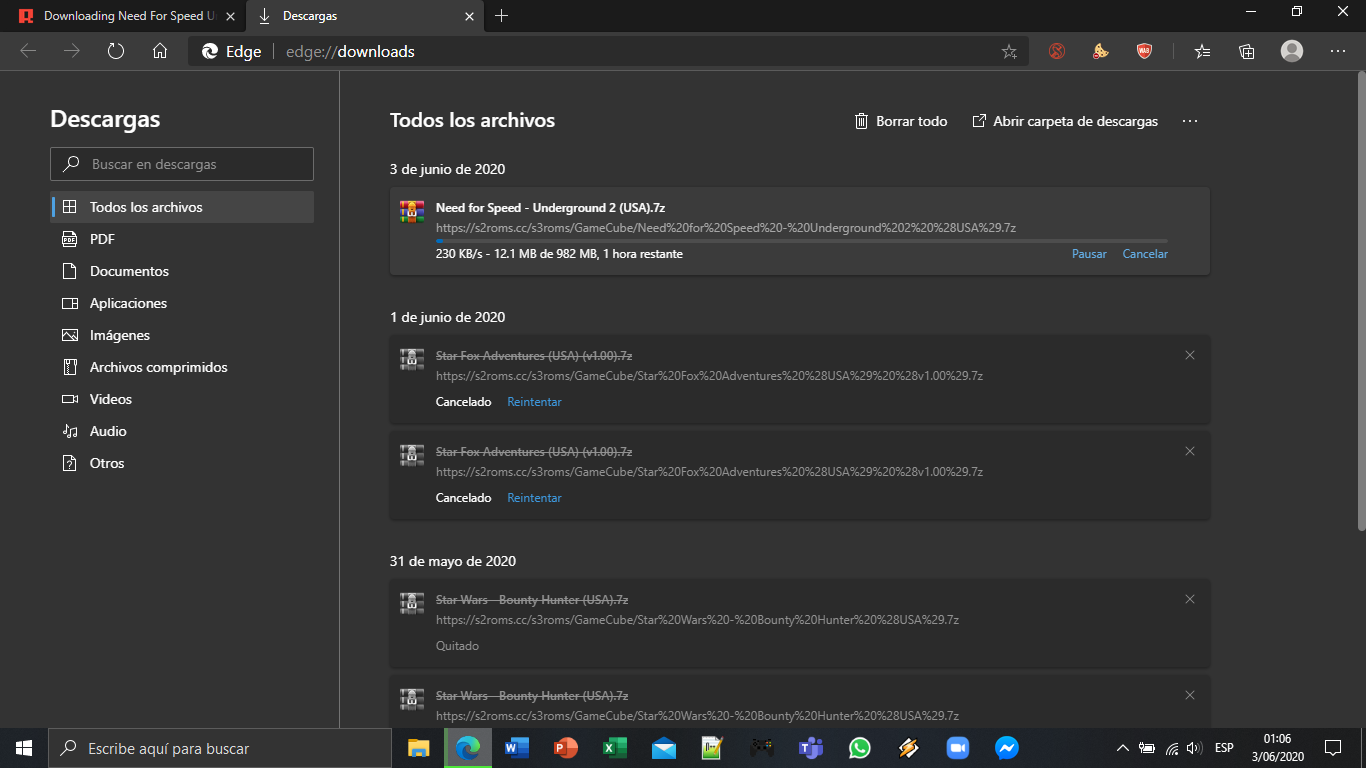Add this page to favorites star
Screen dimensions: 1366x768
[x=1009, y=51]
